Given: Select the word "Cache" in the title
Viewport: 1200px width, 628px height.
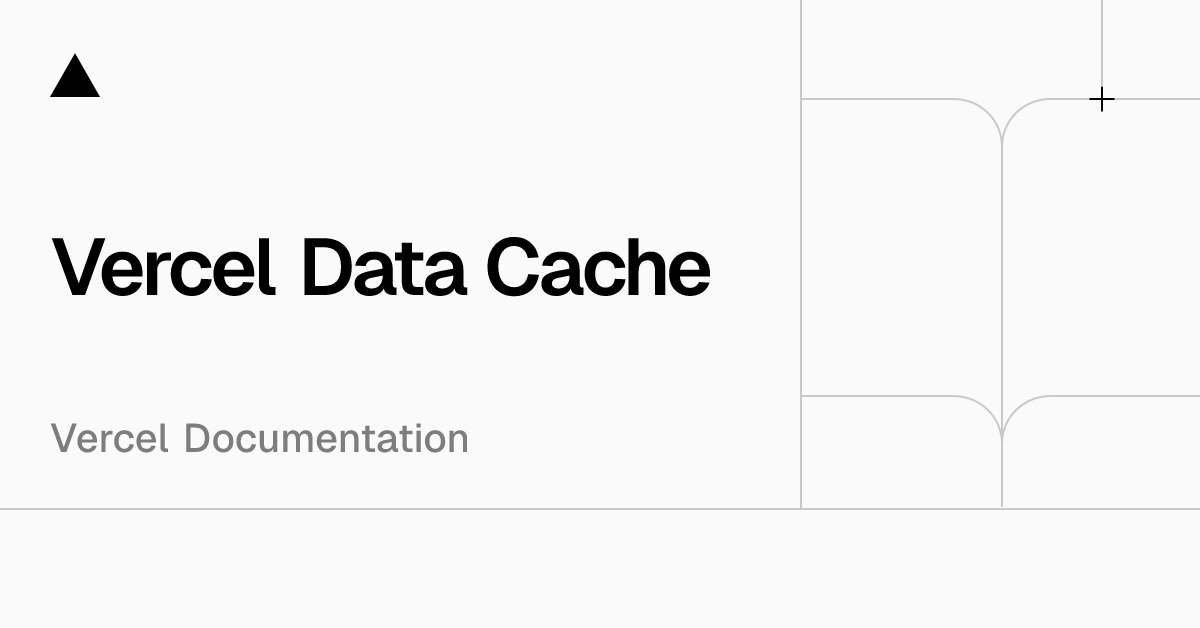Looking at the screenshot, I should [x=598, y=267].
